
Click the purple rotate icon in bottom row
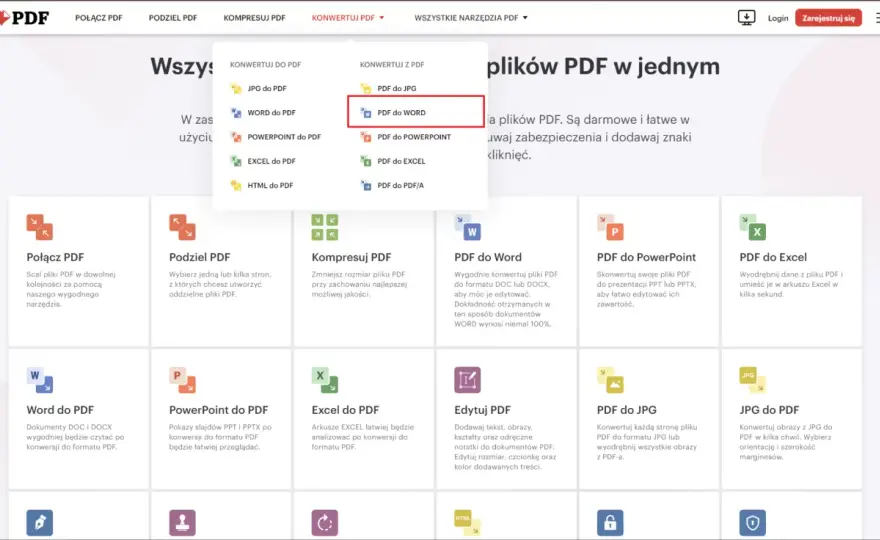(325, 523)
